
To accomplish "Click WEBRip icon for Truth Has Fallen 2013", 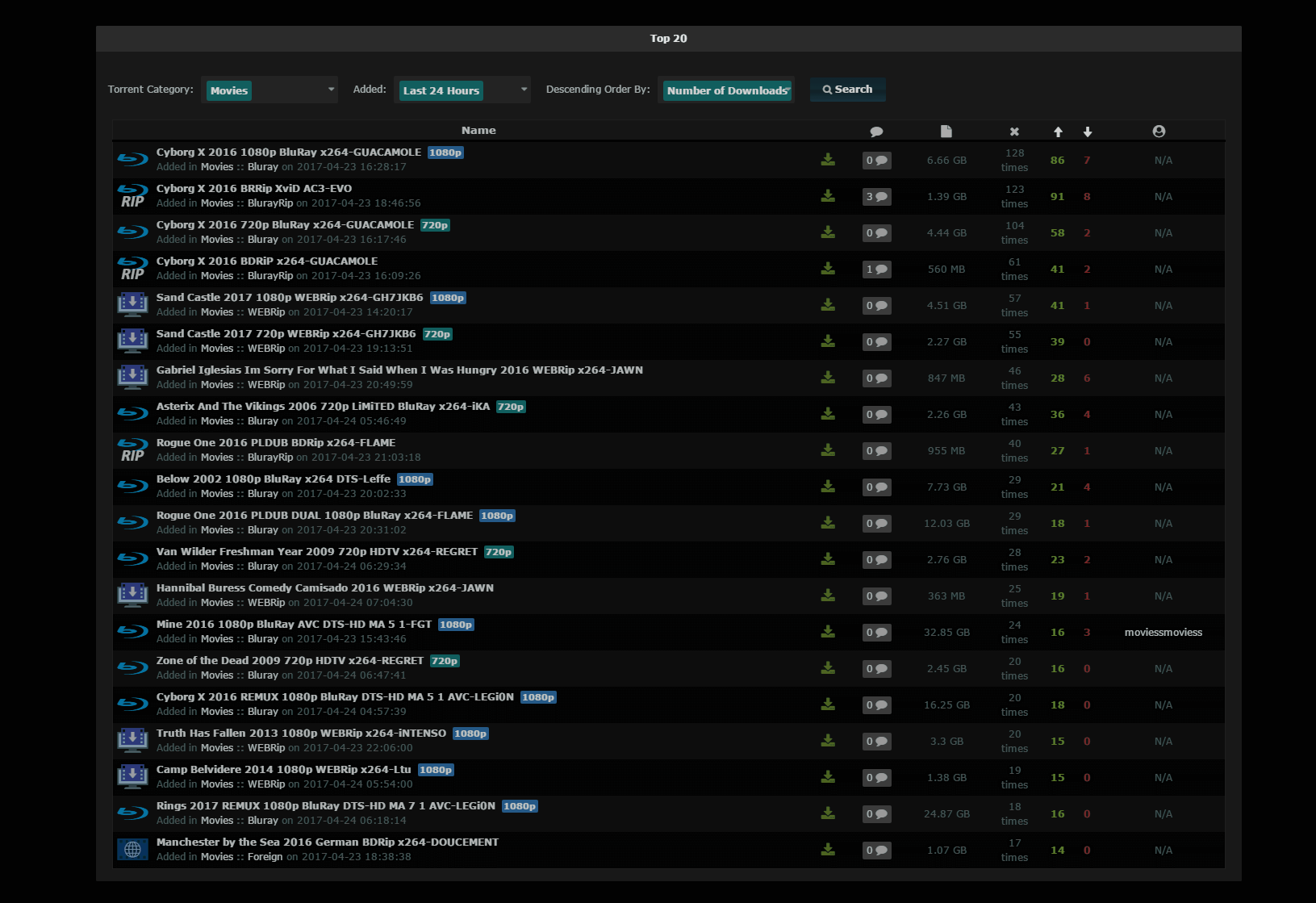I will pos(132,741).
